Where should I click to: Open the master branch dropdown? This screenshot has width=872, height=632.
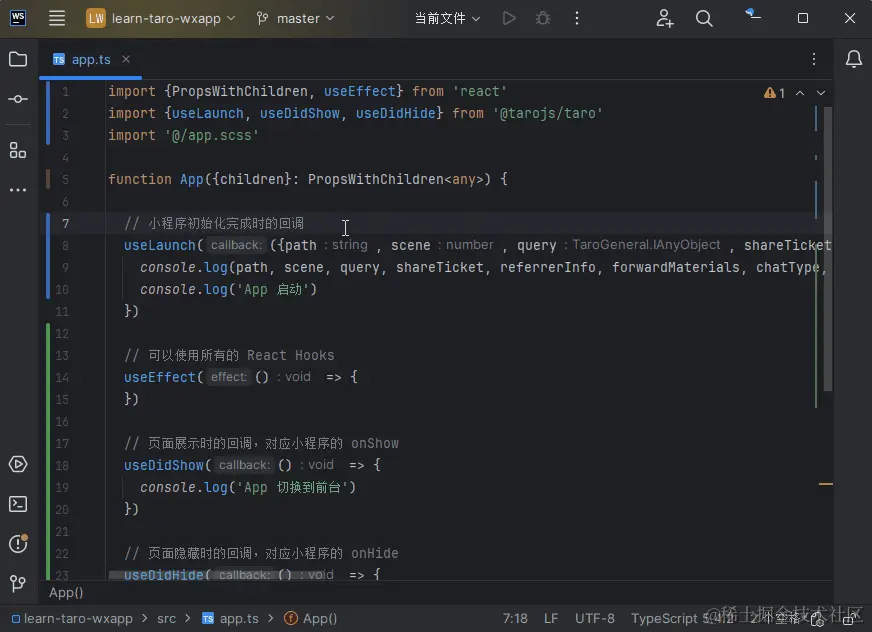(x=296, y=18)
